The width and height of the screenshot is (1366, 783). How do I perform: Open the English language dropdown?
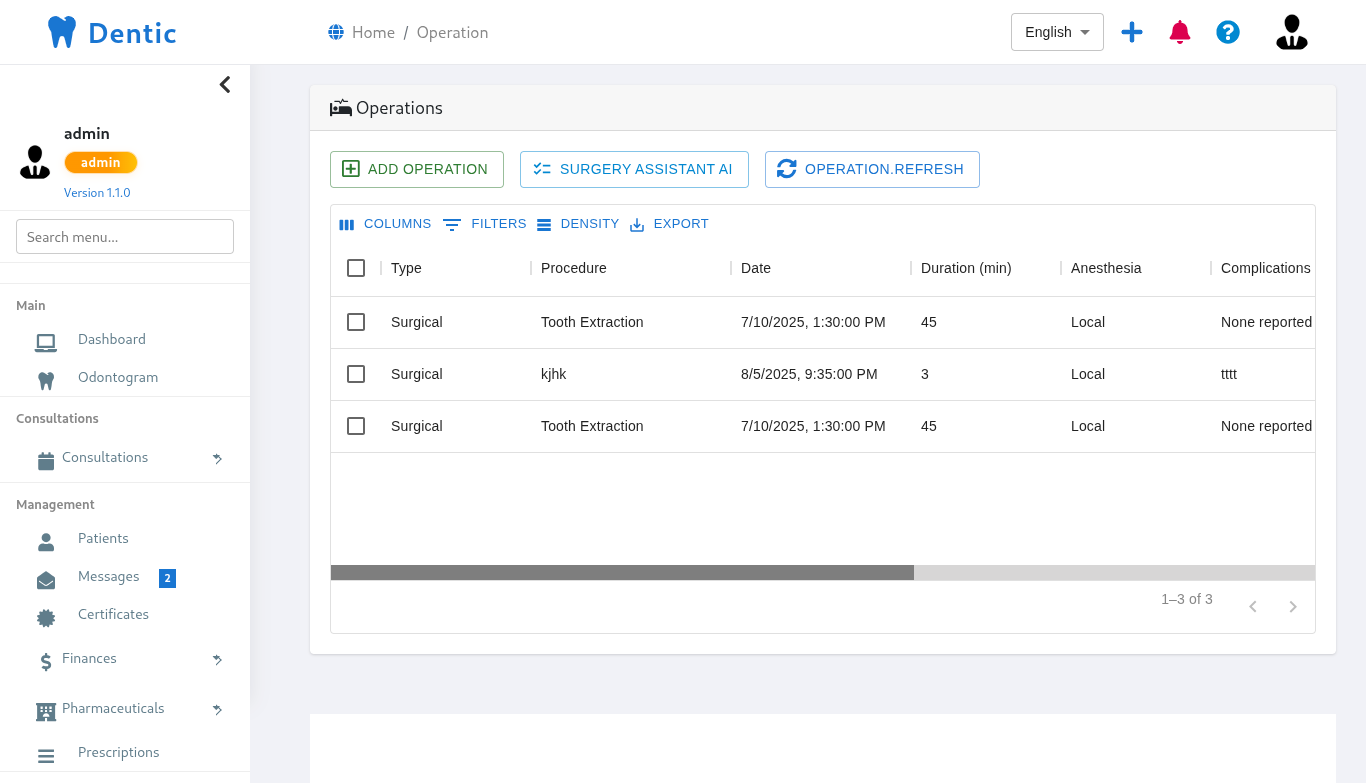click(x=1057, y=32)
